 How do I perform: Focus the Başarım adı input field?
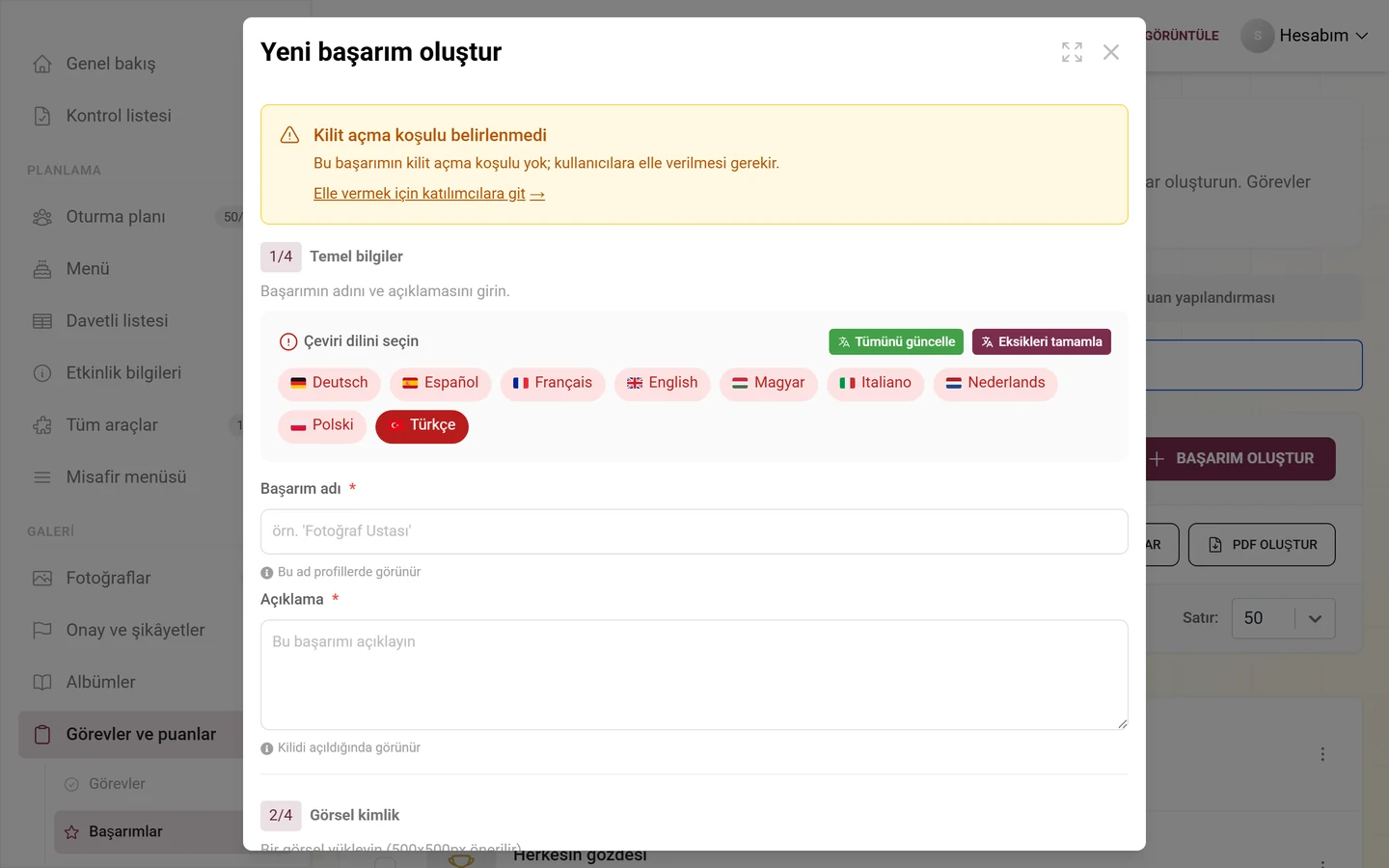pyautogui.click(x=694, y=531)
